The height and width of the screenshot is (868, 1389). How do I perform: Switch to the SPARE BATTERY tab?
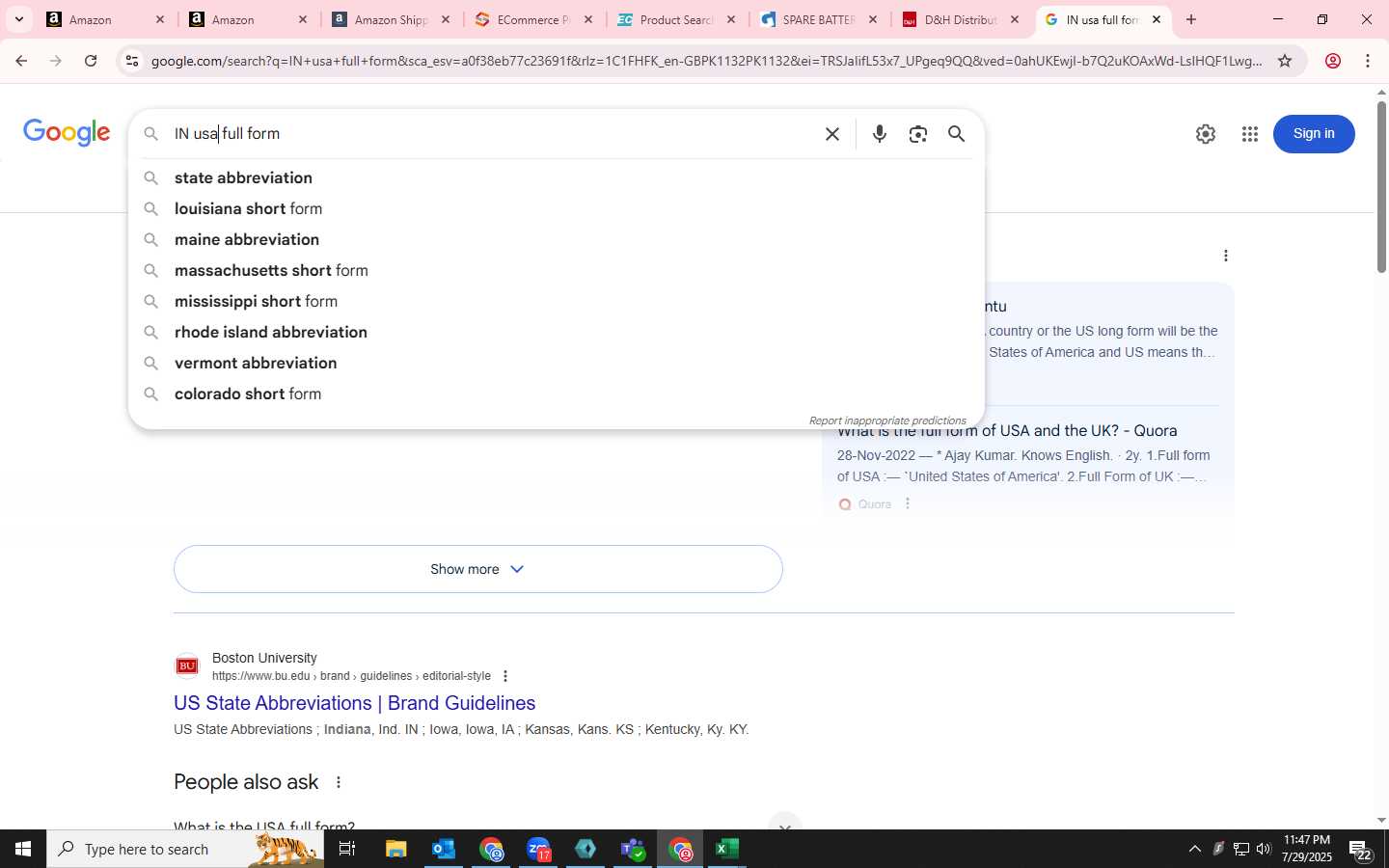click(820, 19)
